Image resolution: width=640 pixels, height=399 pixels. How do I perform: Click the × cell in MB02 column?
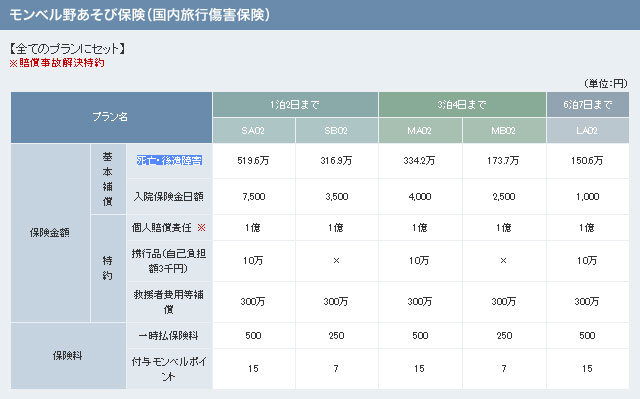[504, 261]
